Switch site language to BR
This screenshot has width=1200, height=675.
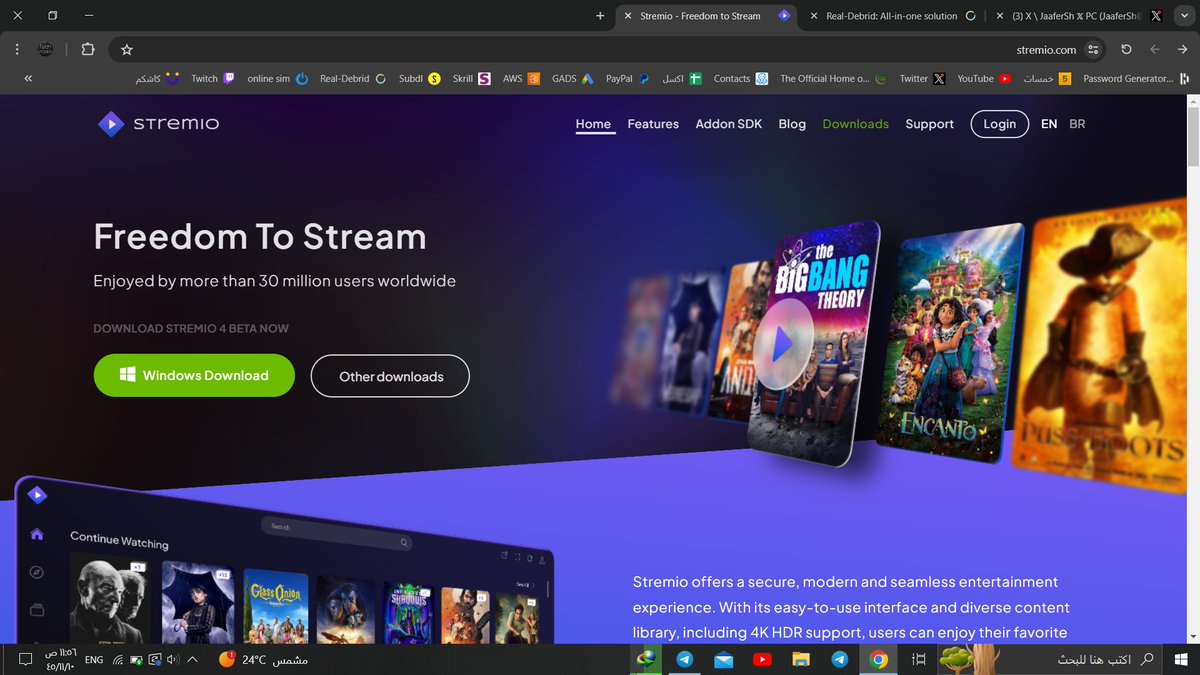point(1077,124)
